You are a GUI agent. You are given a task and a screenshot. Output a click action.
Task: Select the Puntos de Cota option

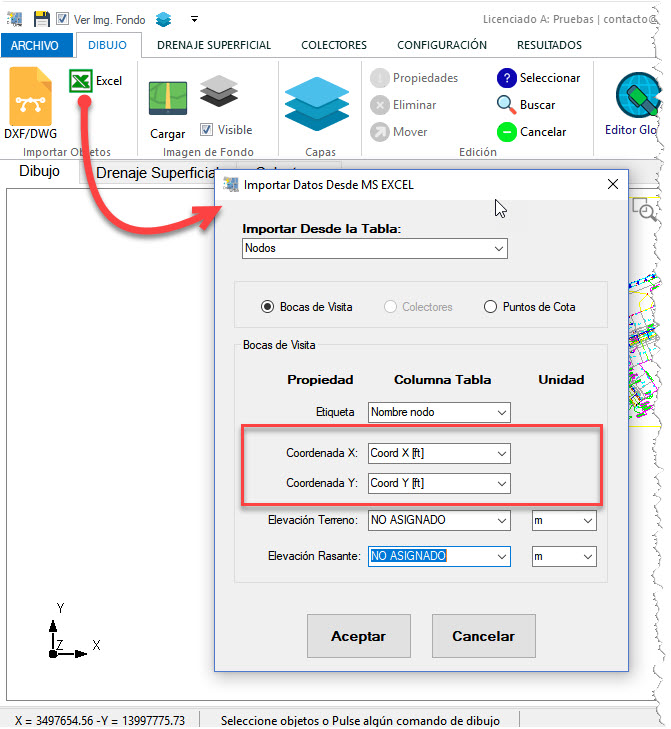tap(490, 307)
